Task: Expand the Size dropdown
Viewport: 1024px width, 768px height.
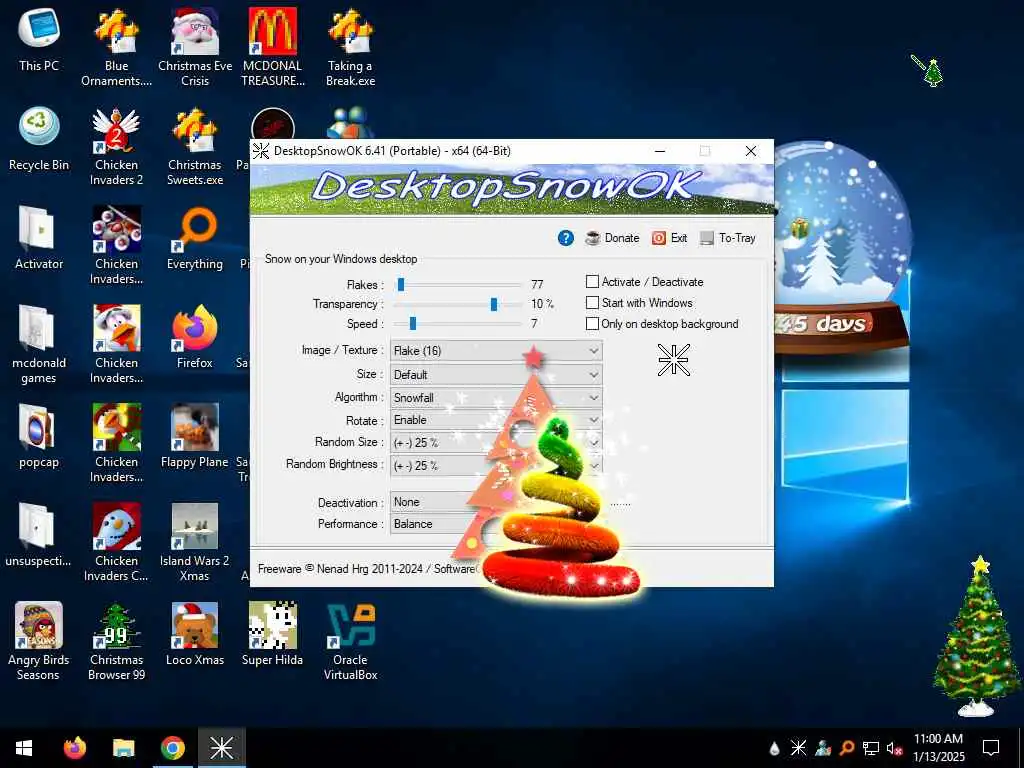Action: (496, 375)
